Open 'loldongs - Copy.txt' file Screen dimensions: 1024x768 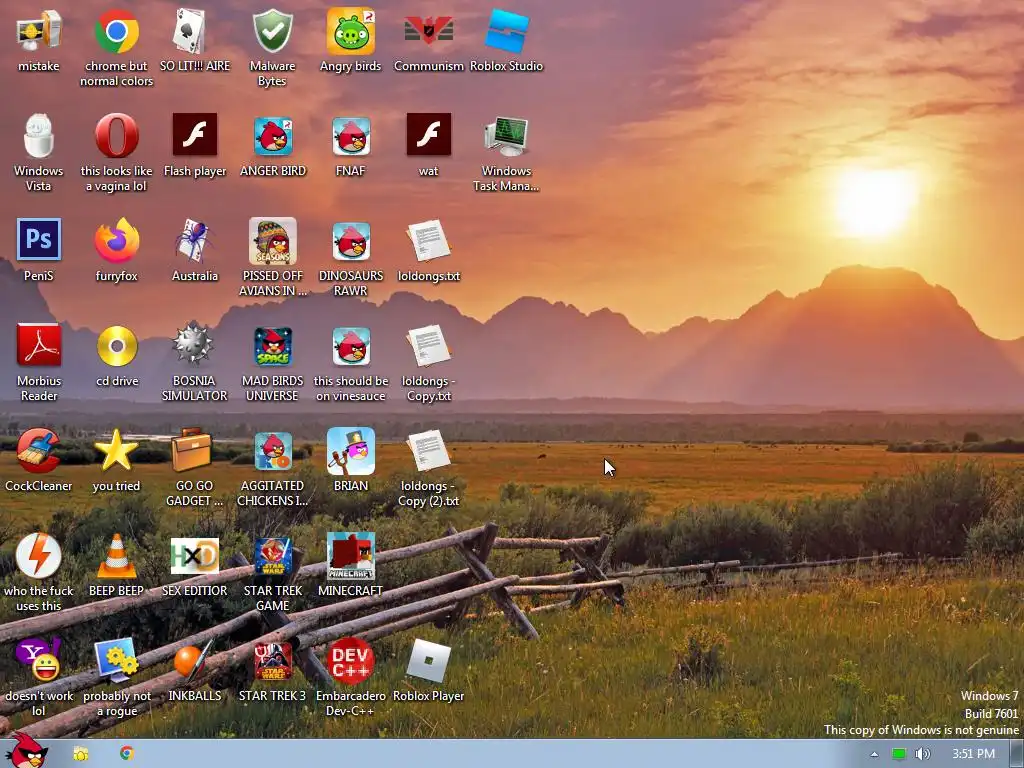(428, 345)
